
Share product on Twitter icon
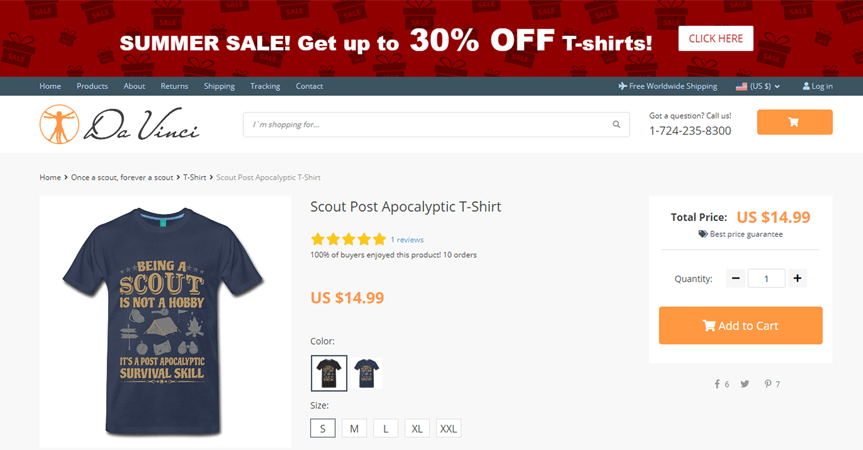click(x=745, y=384)
